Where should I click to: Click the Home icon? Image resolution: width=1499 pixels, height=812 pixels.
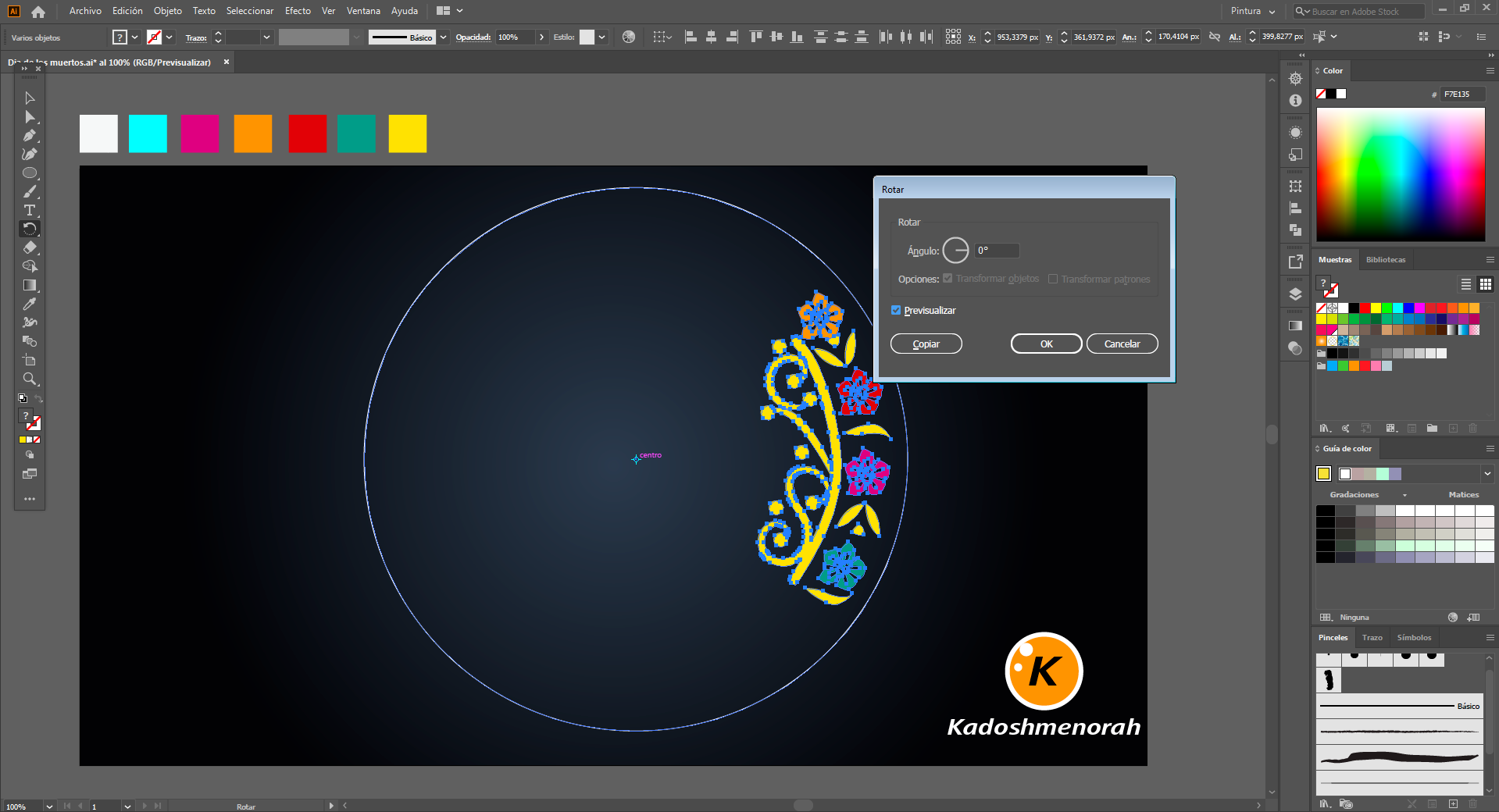(38, 12)
